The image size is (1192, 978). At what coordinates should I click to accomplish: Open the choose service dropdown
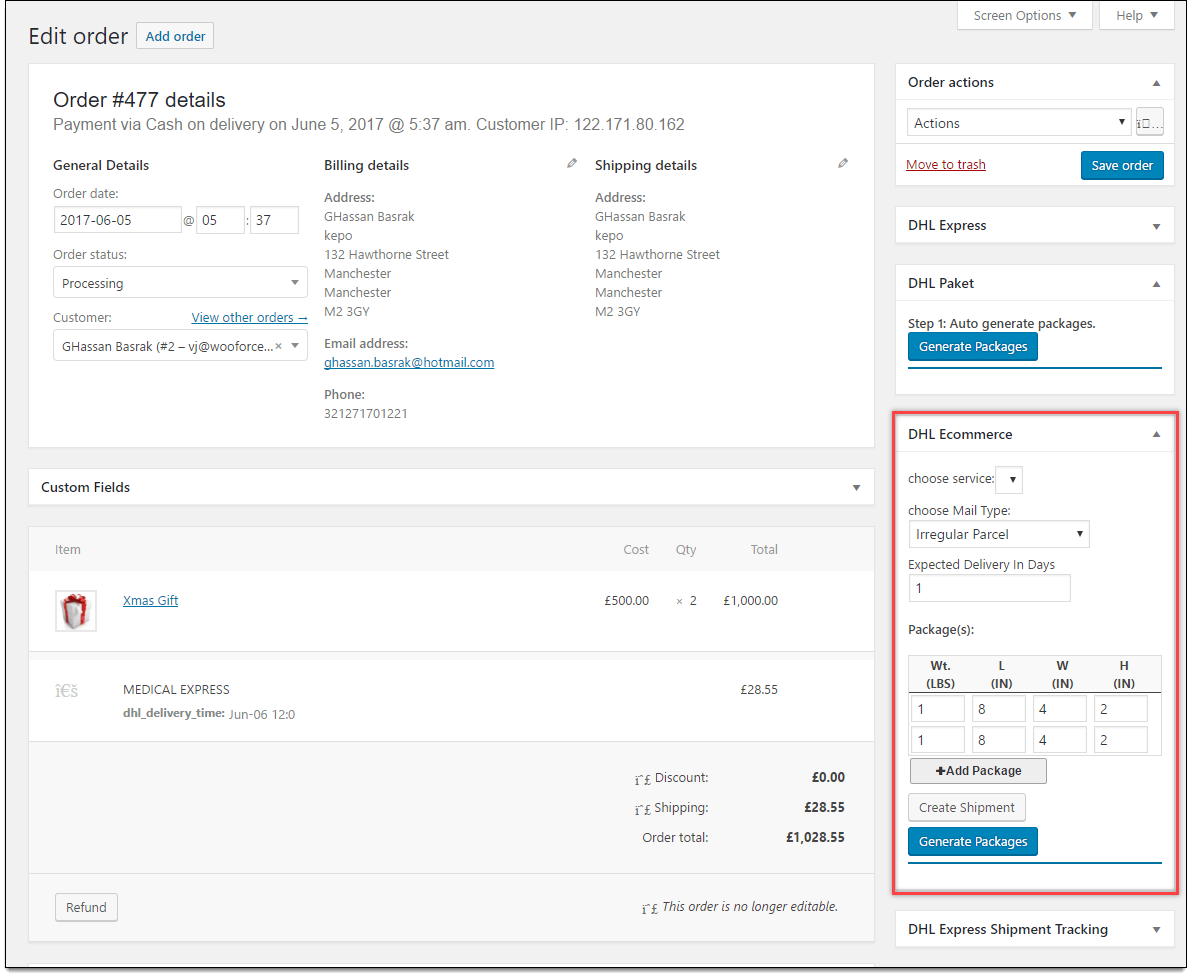(x=1009, y=479)
